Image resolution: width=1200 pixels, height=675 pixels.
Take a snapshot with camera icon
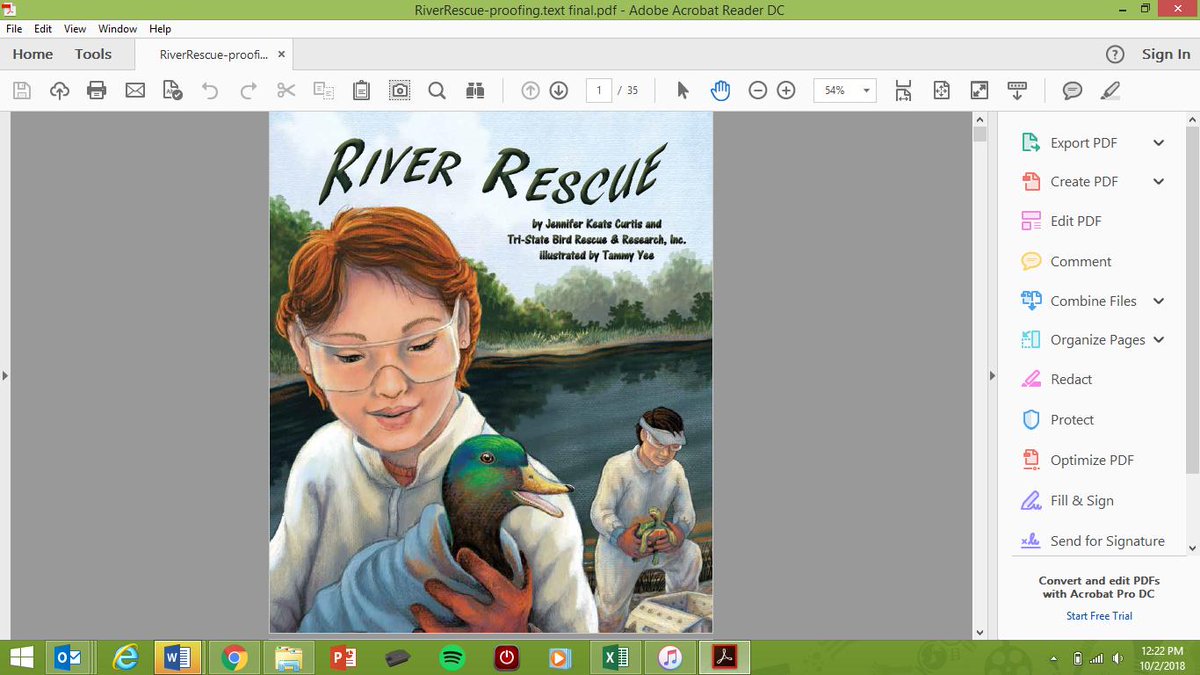(x=399, y=91)
